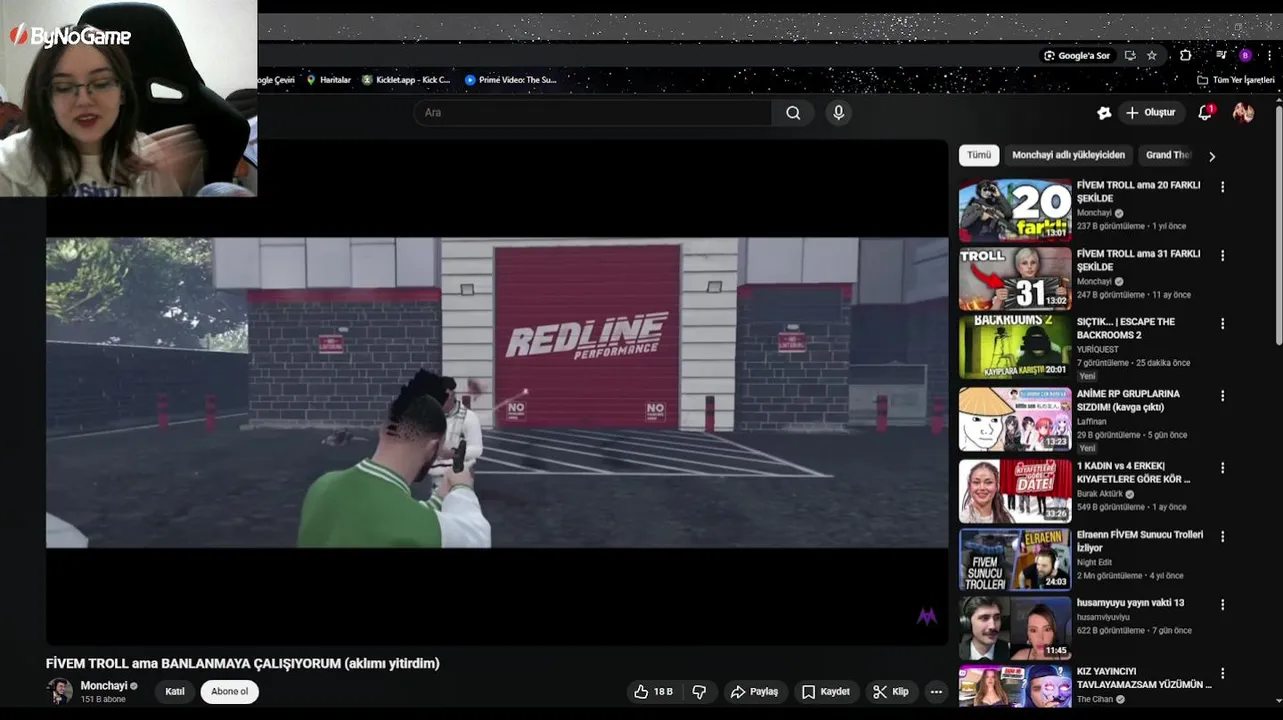The image size is (1283, 720).
Task: Open thumbnail of 31 FARKLI ŞEKİLDE video
Action: pyautogui.click(x=1015, y=279)
